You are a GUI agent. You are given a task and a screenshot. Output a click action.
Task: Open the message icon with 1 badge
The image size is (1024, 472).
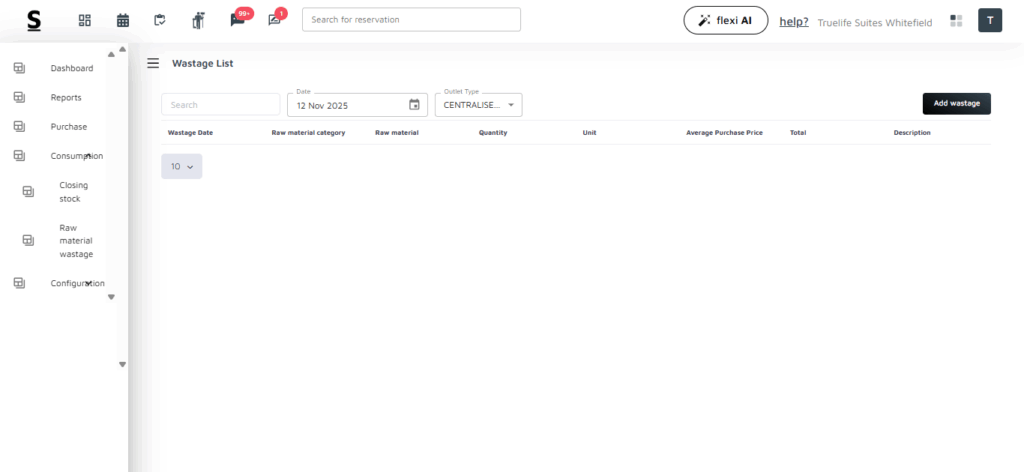click(x=275, y=20)
